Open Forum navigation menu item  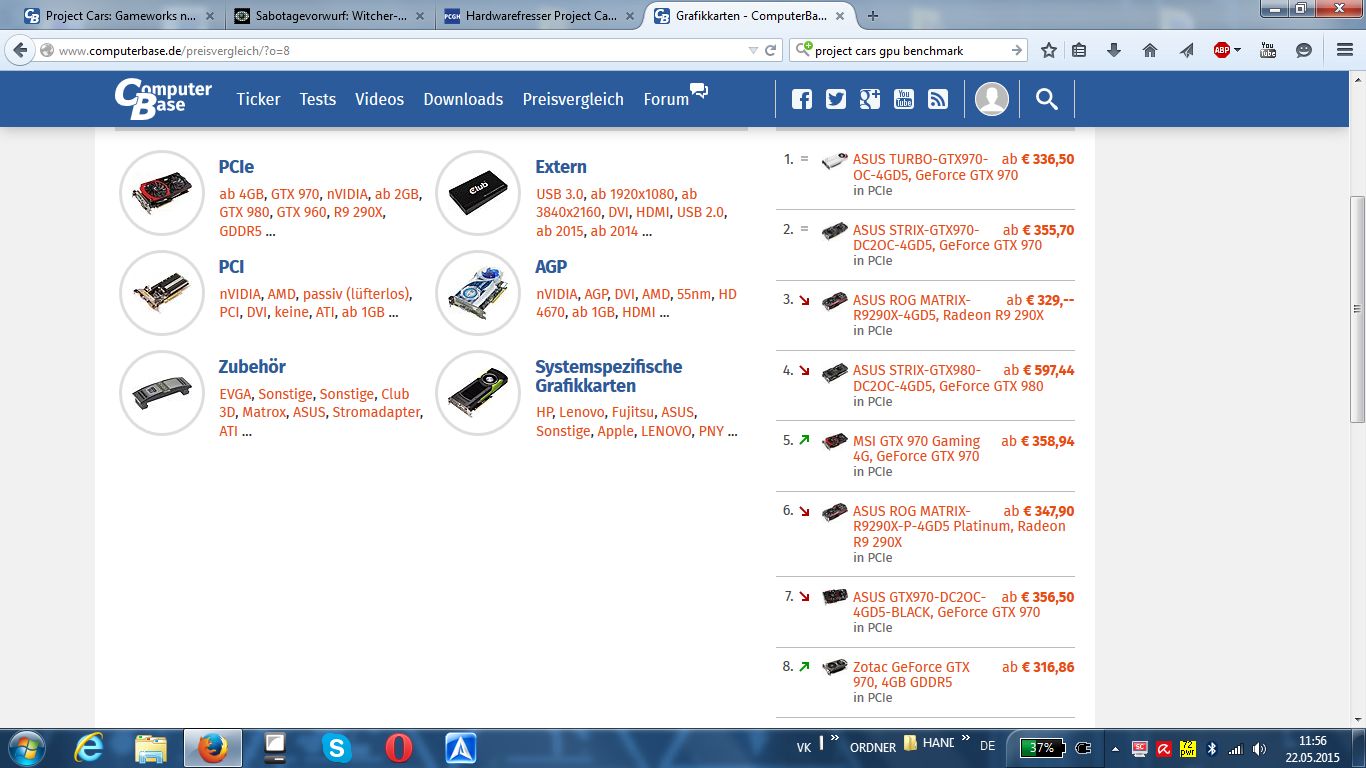click(666, 99)
